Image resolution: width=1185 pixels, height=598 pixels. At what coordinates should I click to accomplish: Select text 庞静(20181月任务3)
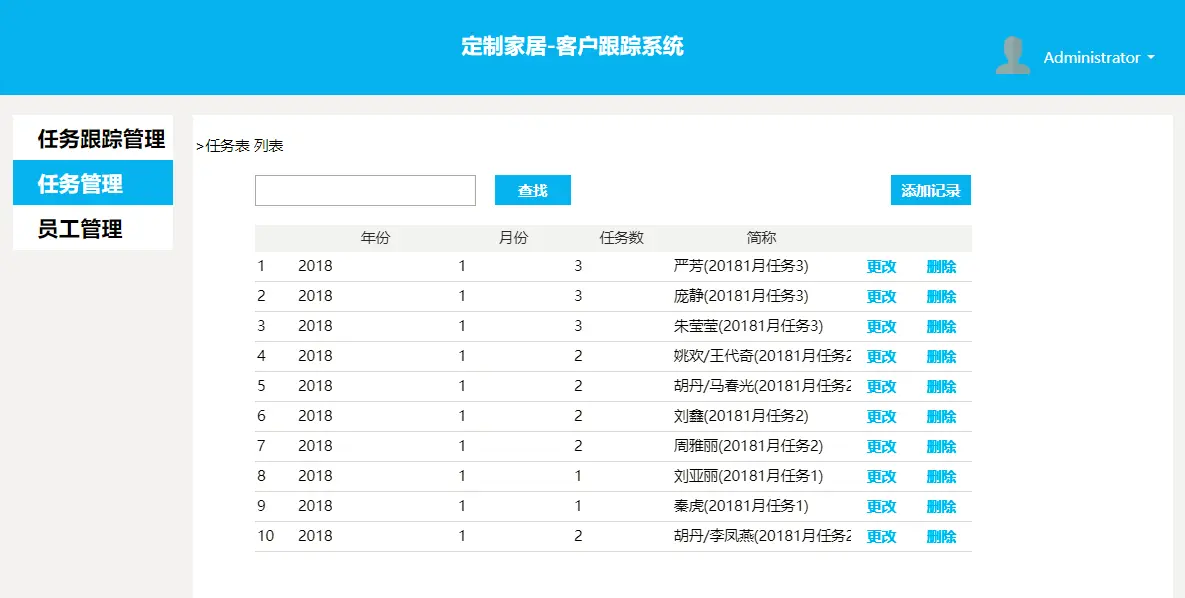[x=741, y=296]
